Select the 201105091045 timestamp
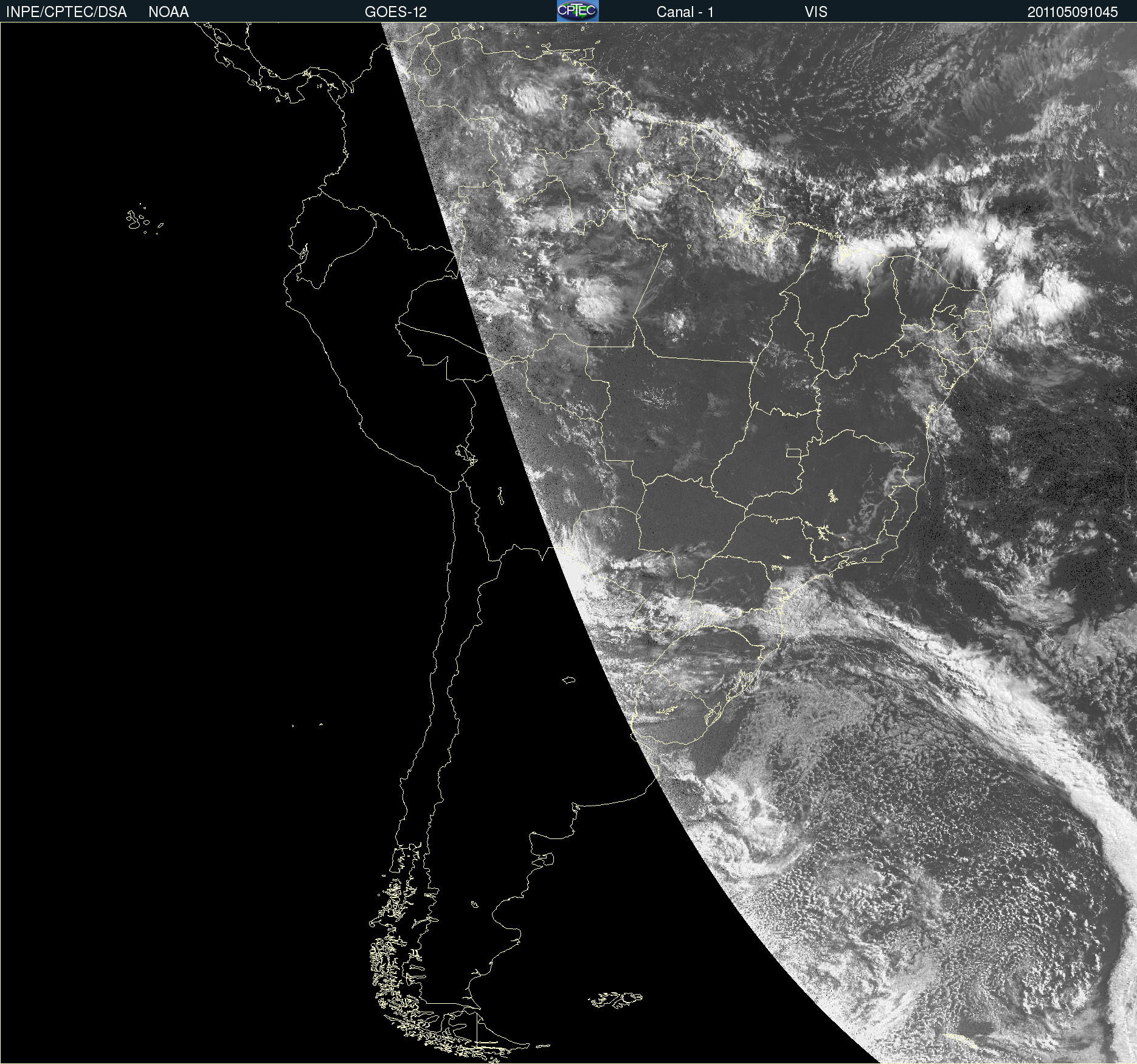Viewport: 1137px width, 1064px height. 1073,12
